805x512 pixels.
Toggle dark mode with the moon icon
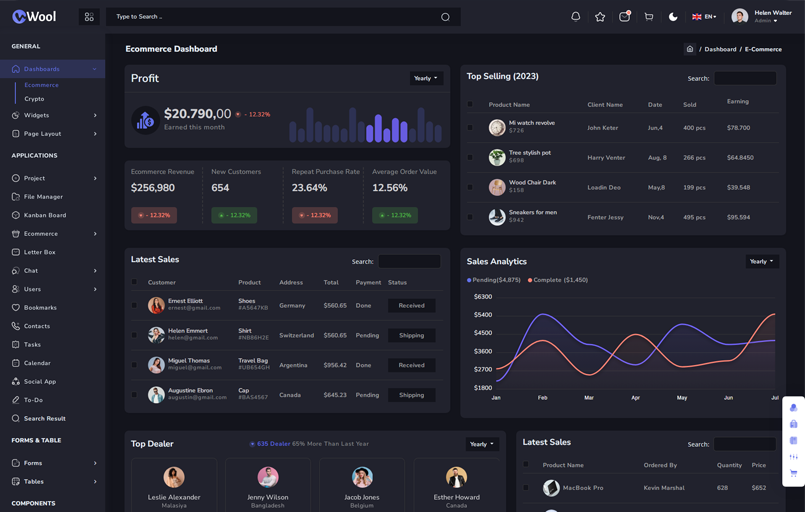tap(673, 17)
